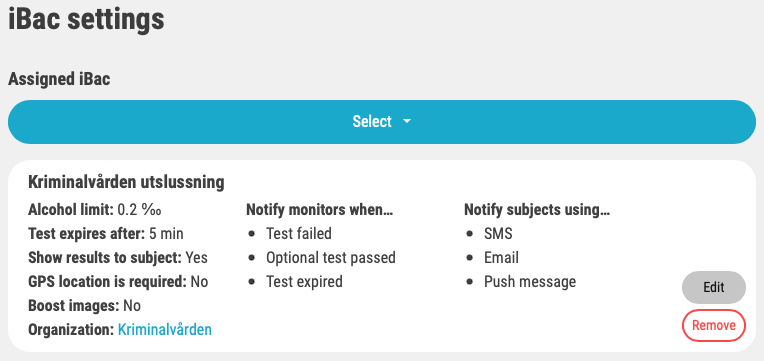This screenshot has width=764, height=361.
Task: Select the Test expired list item
Action: (304, 282)
